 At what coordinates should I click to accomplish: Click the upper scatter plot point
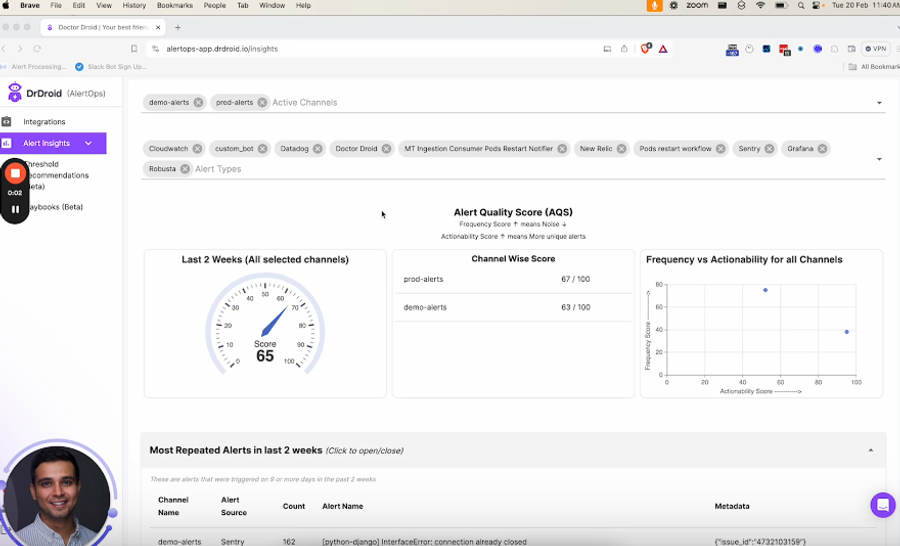[x=765, y=290]
